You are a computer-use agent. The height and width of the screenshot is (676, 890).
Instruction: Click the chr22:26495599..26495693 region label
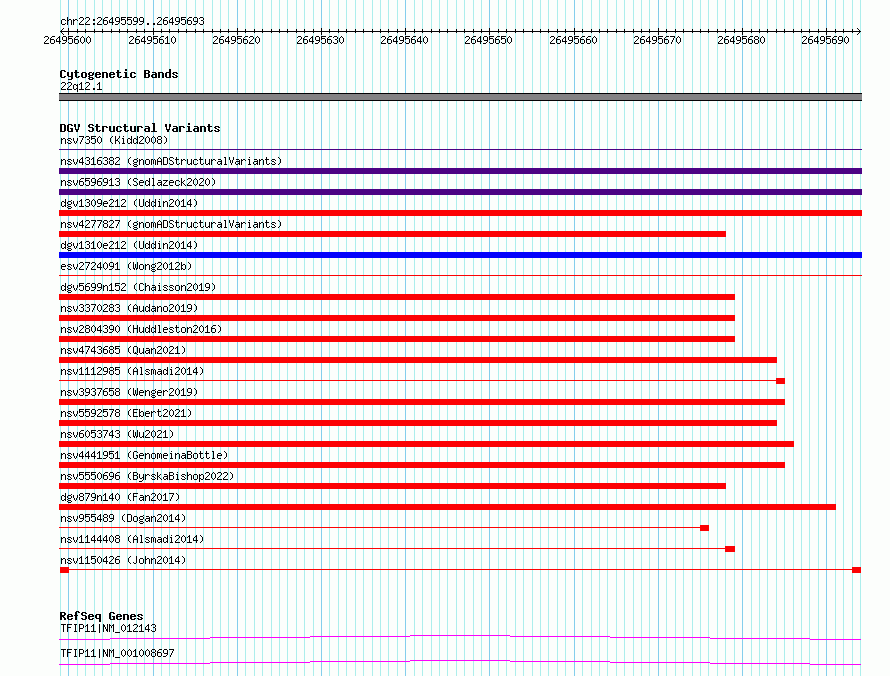(132, 21)
